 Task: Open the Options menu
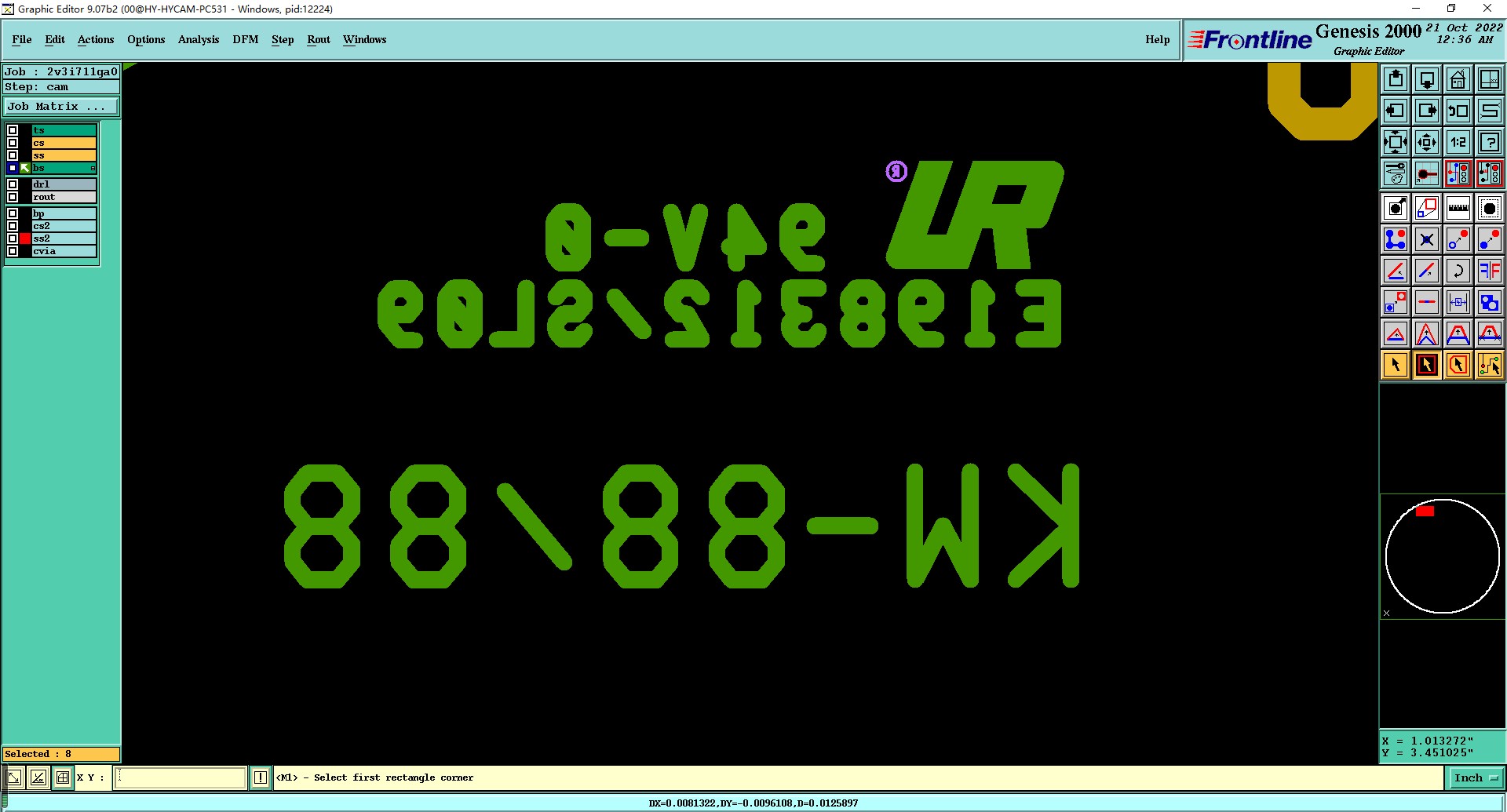146,39
